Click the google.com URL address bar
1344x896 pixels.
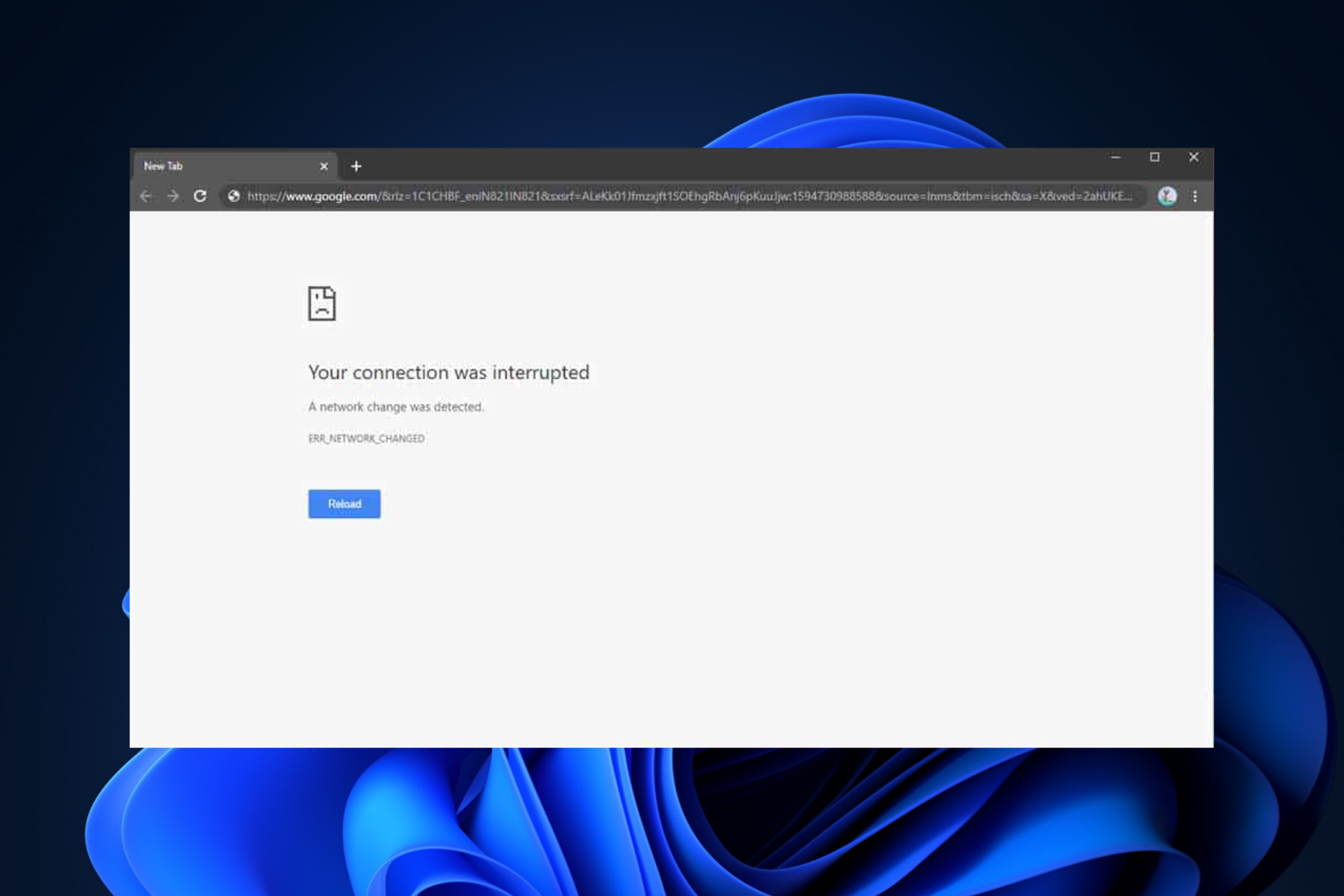point(683,196)
